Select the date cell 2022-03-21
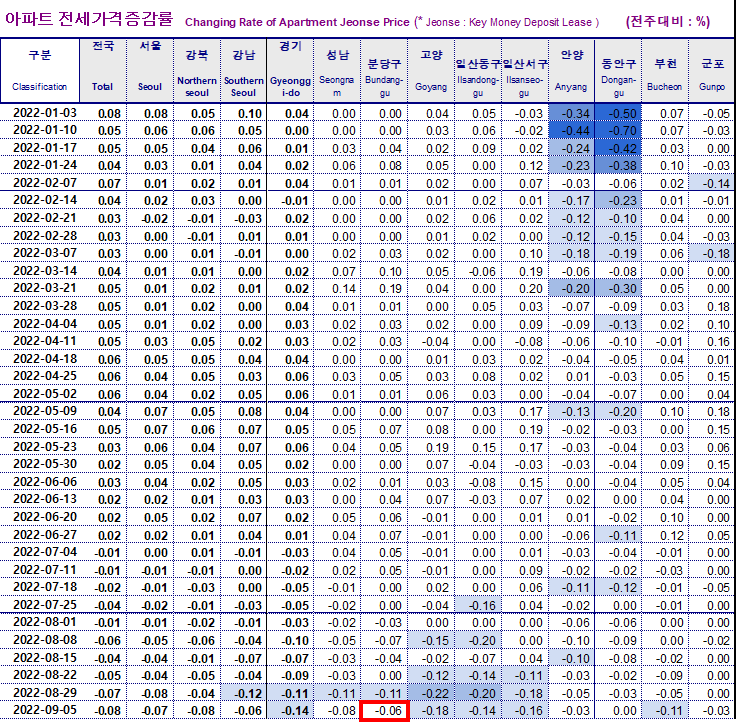 [40, 288]
